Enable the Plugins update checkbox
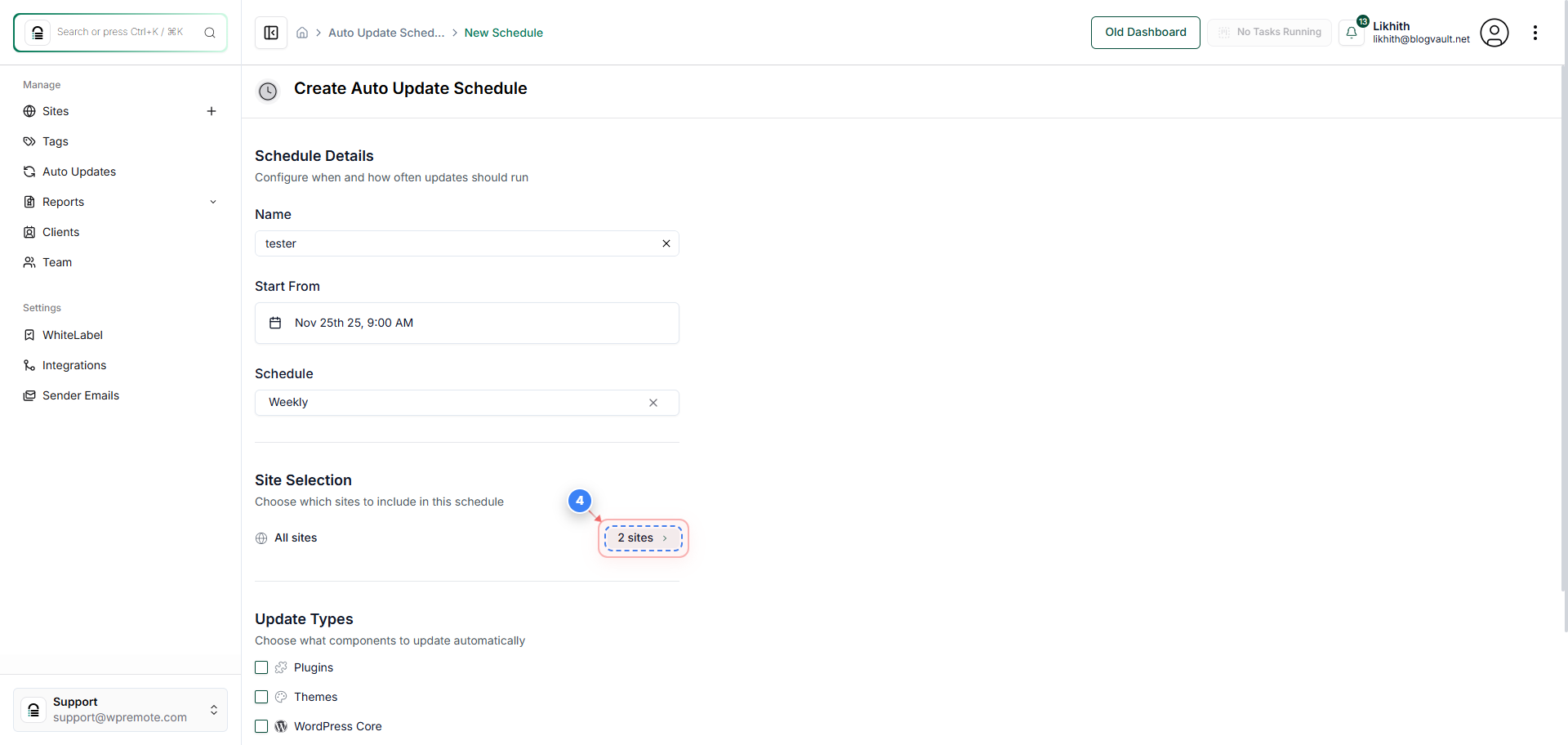1568x745 pixels. [x=261, y=667]
